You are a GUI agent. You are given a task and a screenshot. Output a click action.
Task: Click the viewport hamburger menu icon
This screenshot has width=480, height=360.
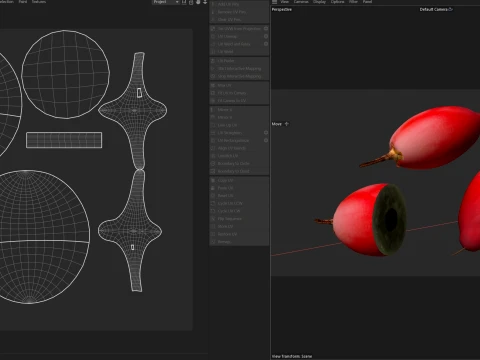274,2
